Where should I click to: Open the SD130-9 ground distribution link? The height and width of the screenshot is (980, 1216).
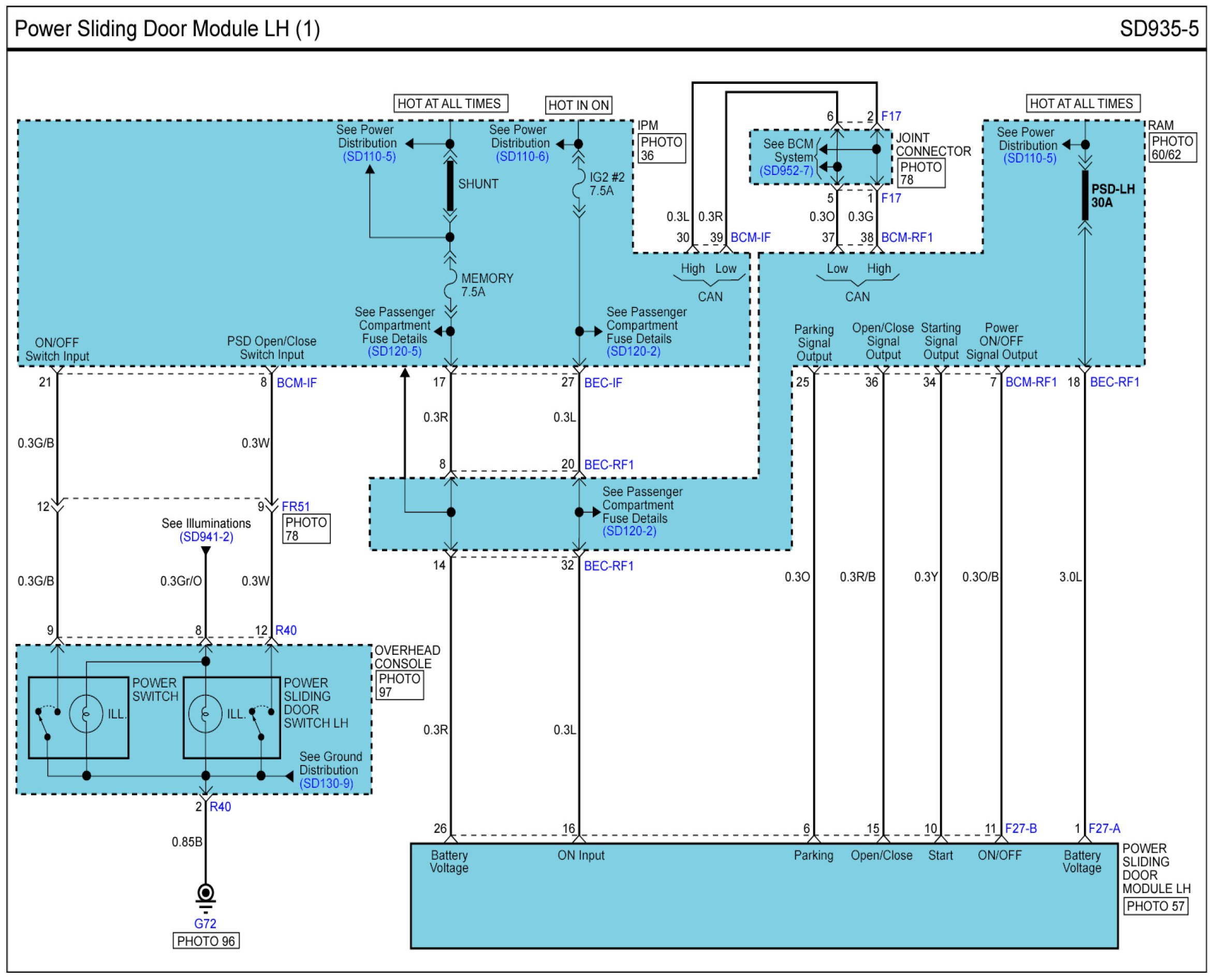[326, 784]
